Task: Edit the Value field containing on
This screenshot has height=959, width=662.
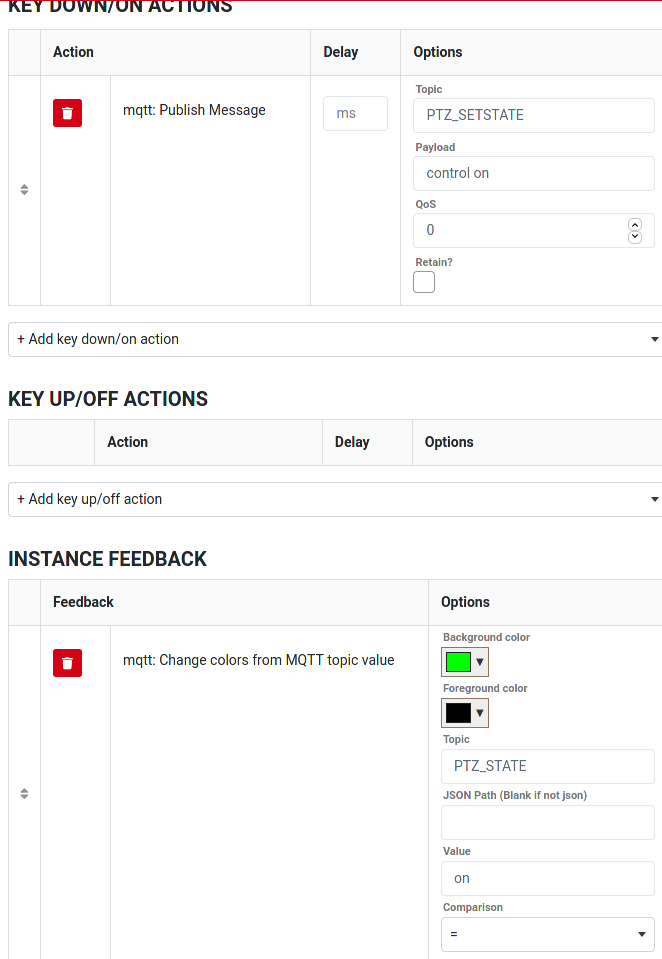Action: (548, 878)
